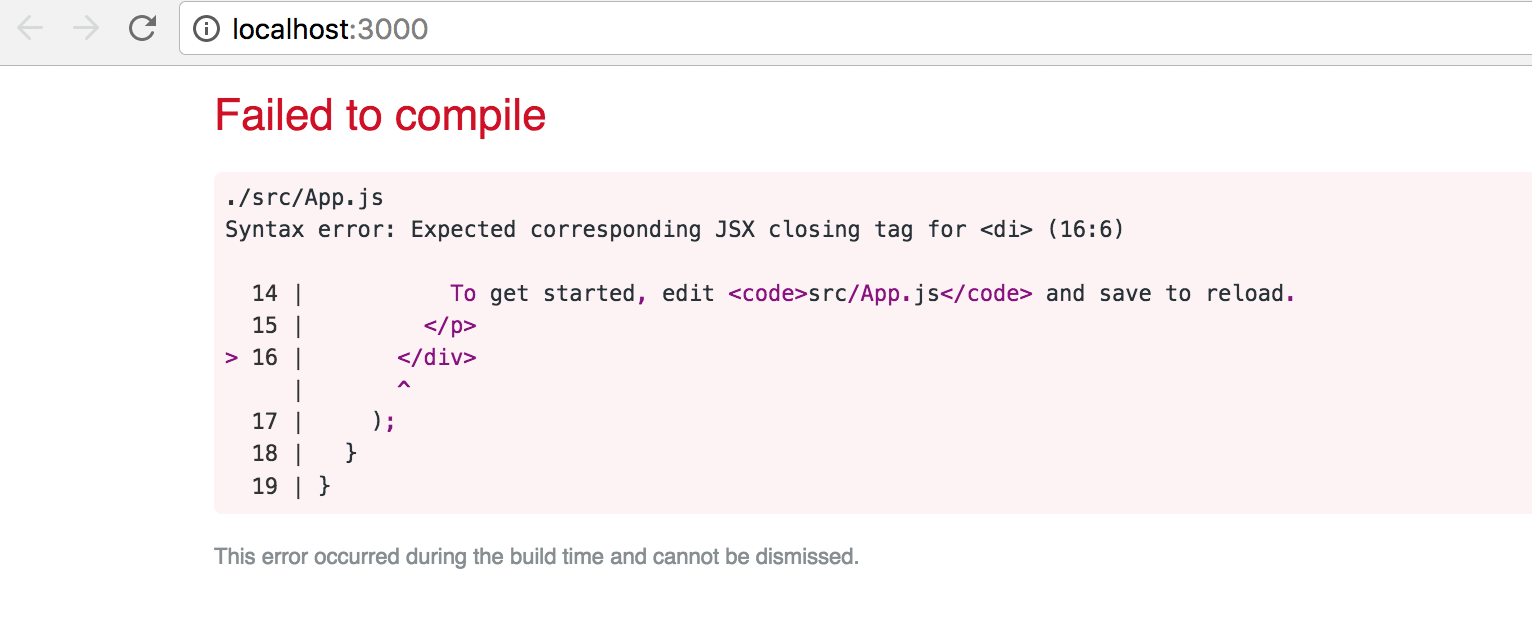Click the closing </div> tag on line 16

click(436, 358)
